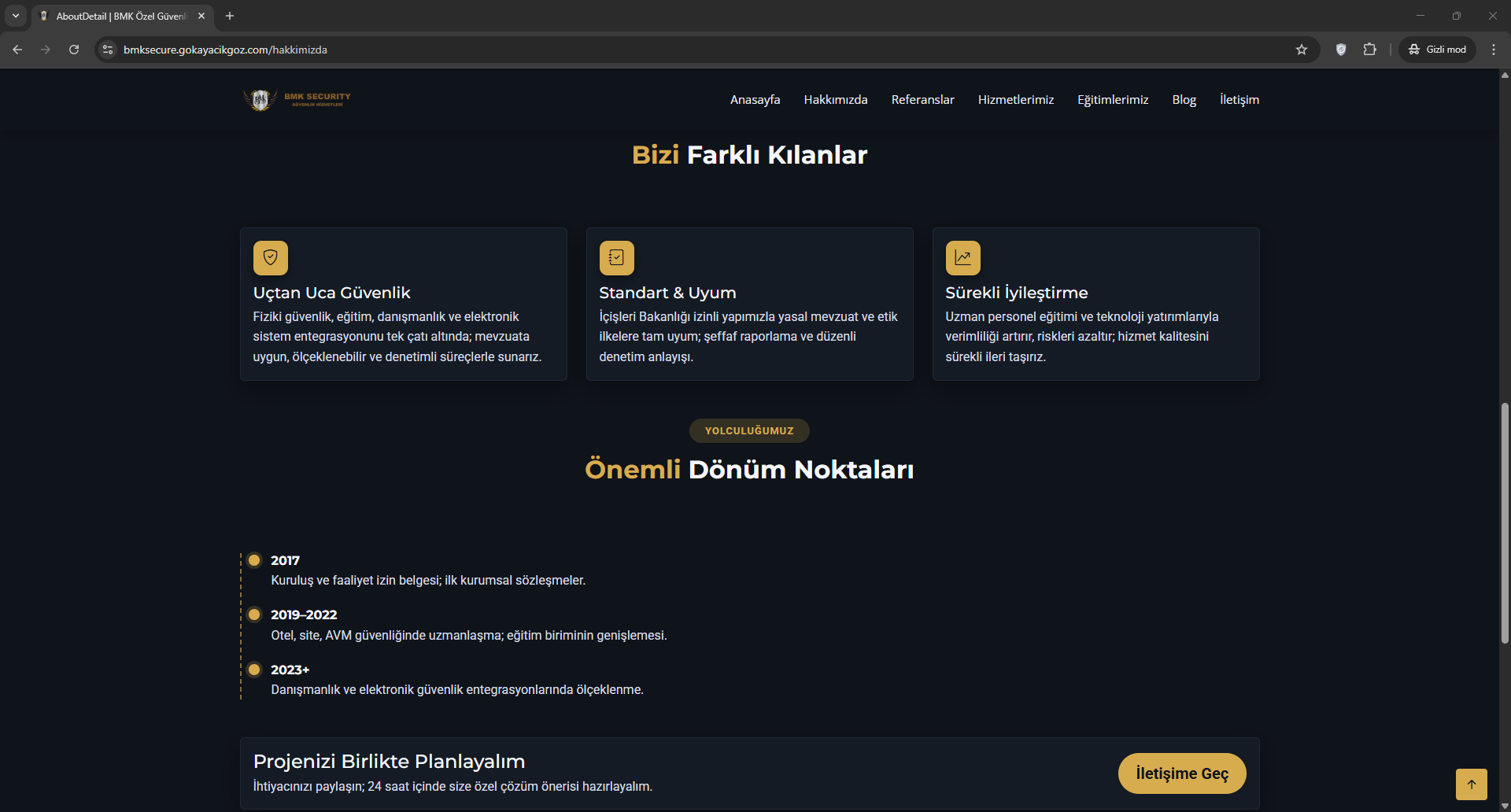Image resolution: width=1511 pixels, height=812 pixels.
Task: Go to Hizmetlerimiz in the navigation
Action: (1015, 100)
